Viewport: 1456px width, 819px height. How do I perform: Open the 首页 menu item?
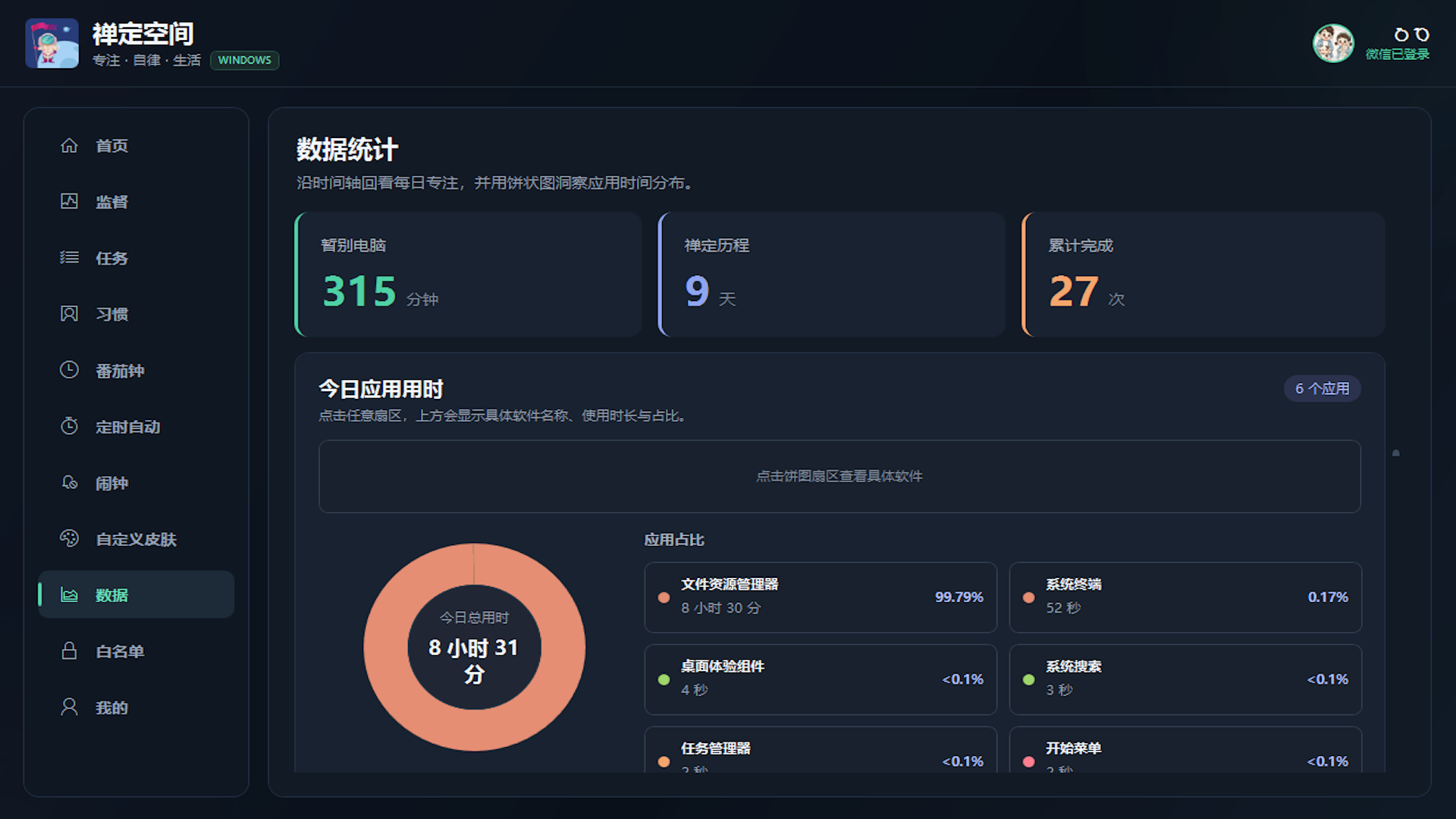pyautogui.click(x=136, y=146)
